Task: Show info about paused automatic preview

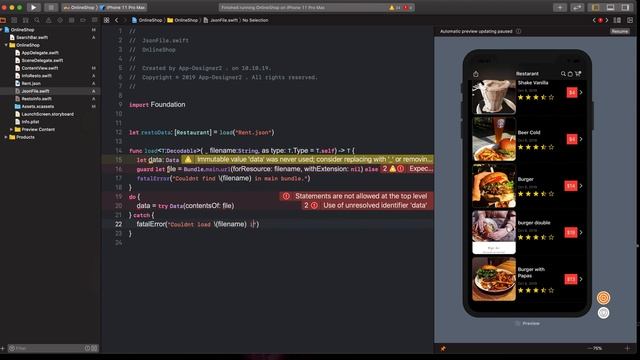Action: pos(518,31)
